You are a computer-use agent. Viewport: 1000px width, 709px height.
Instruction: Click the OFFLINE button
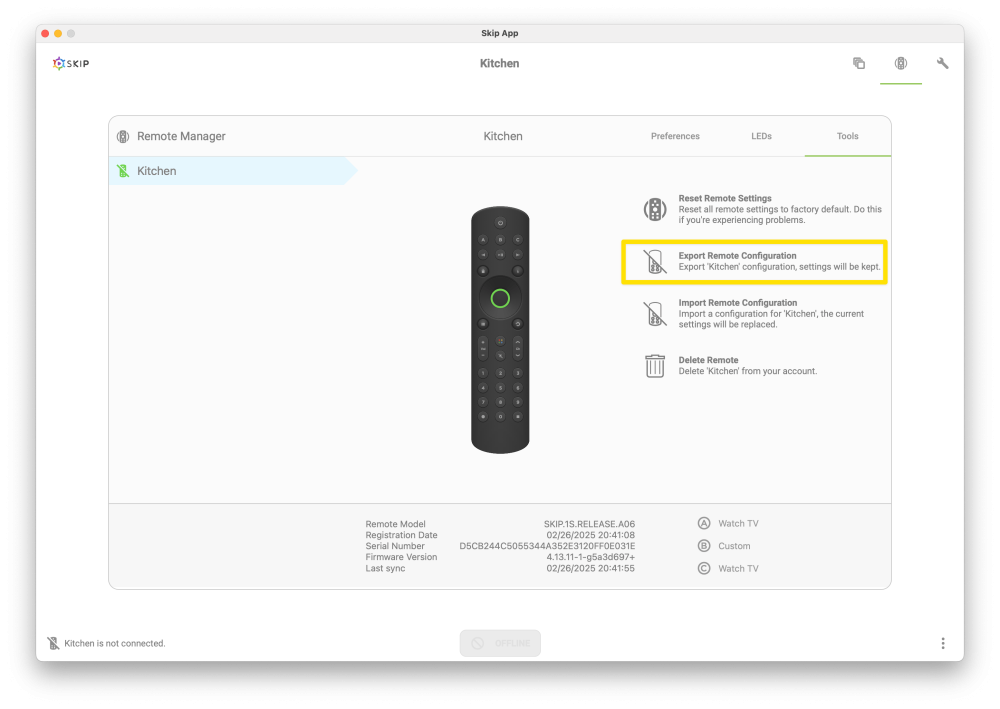(500, 643)
